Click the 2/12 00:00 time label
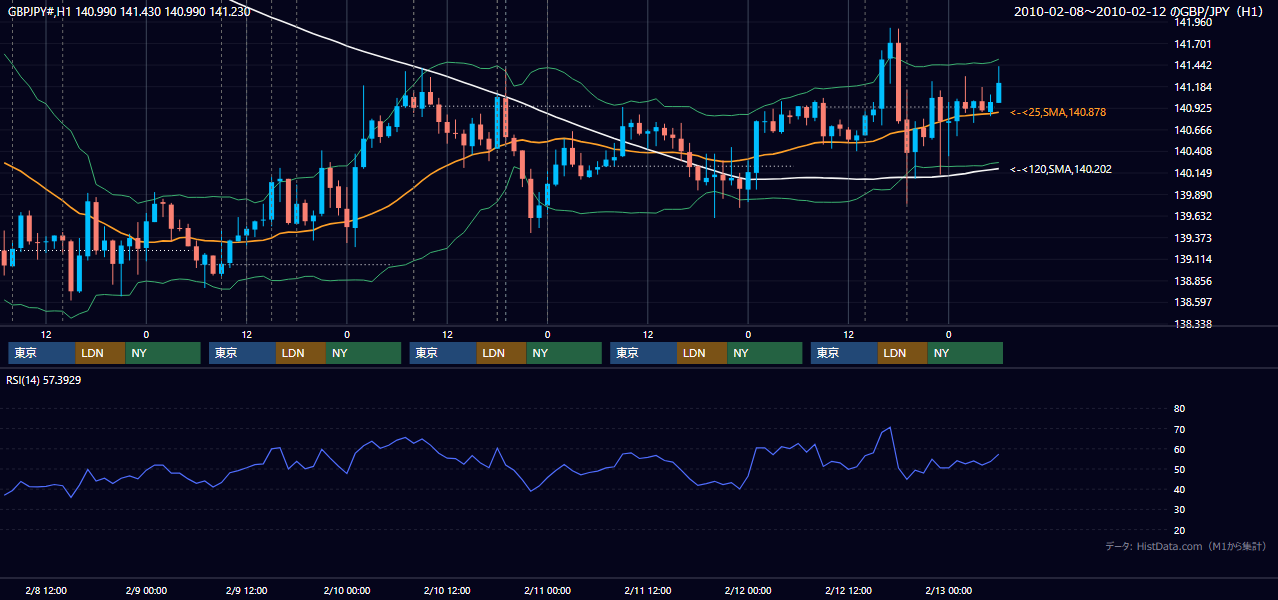1278x600 pixels. 747,590
